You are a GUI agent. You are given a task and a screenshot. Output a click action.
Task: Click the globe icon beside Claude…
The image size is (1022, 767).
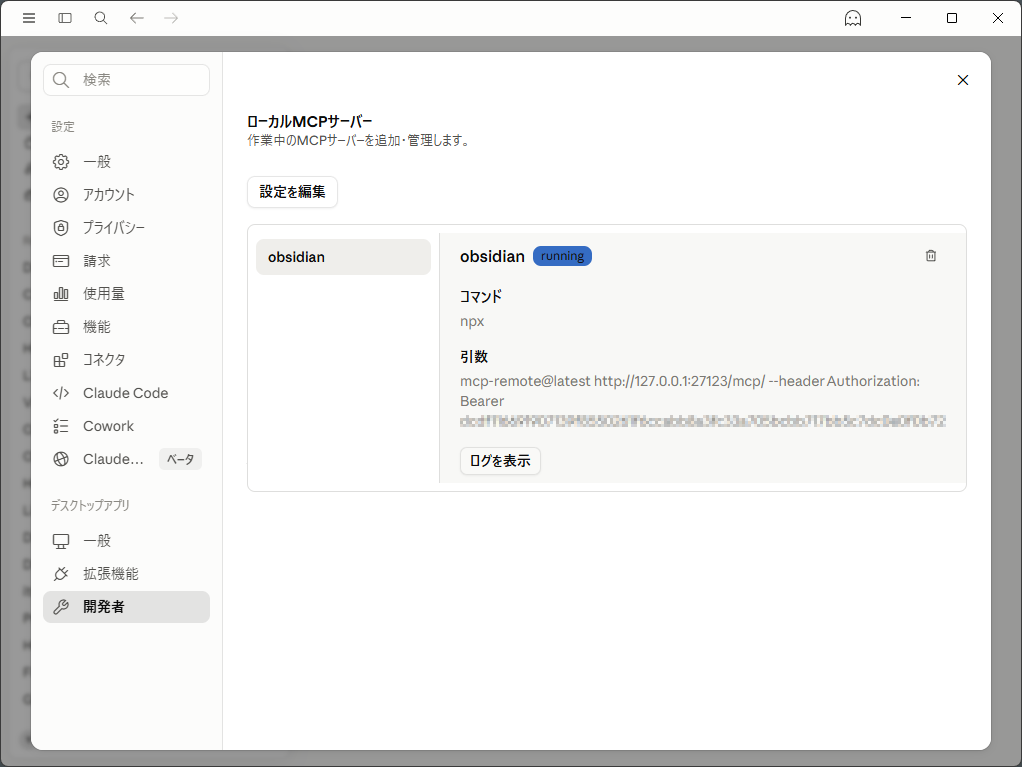point(61,459)
